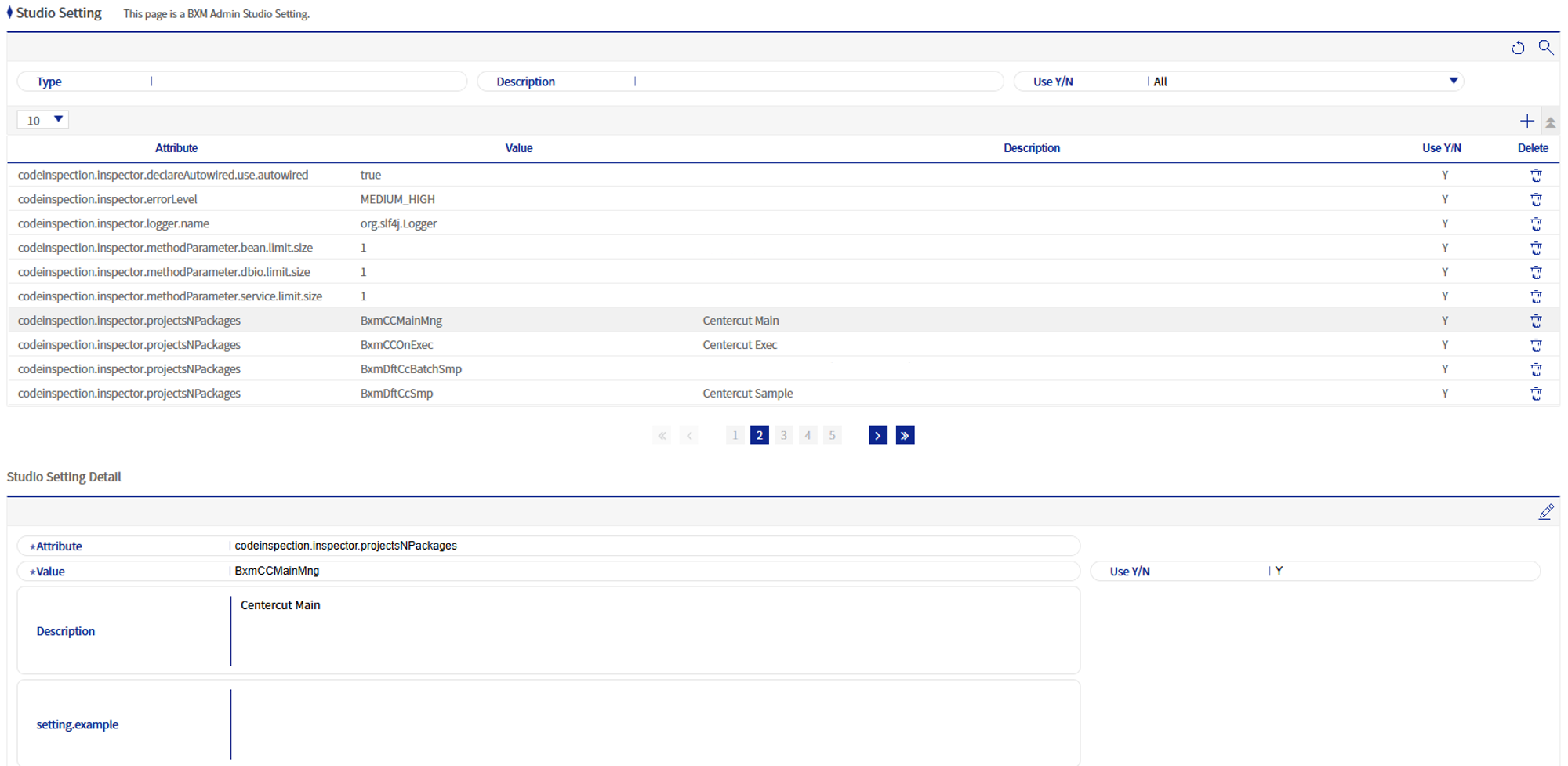Jump to last page with double arrow
The image size is (1568, 766).
pos(905,435)
